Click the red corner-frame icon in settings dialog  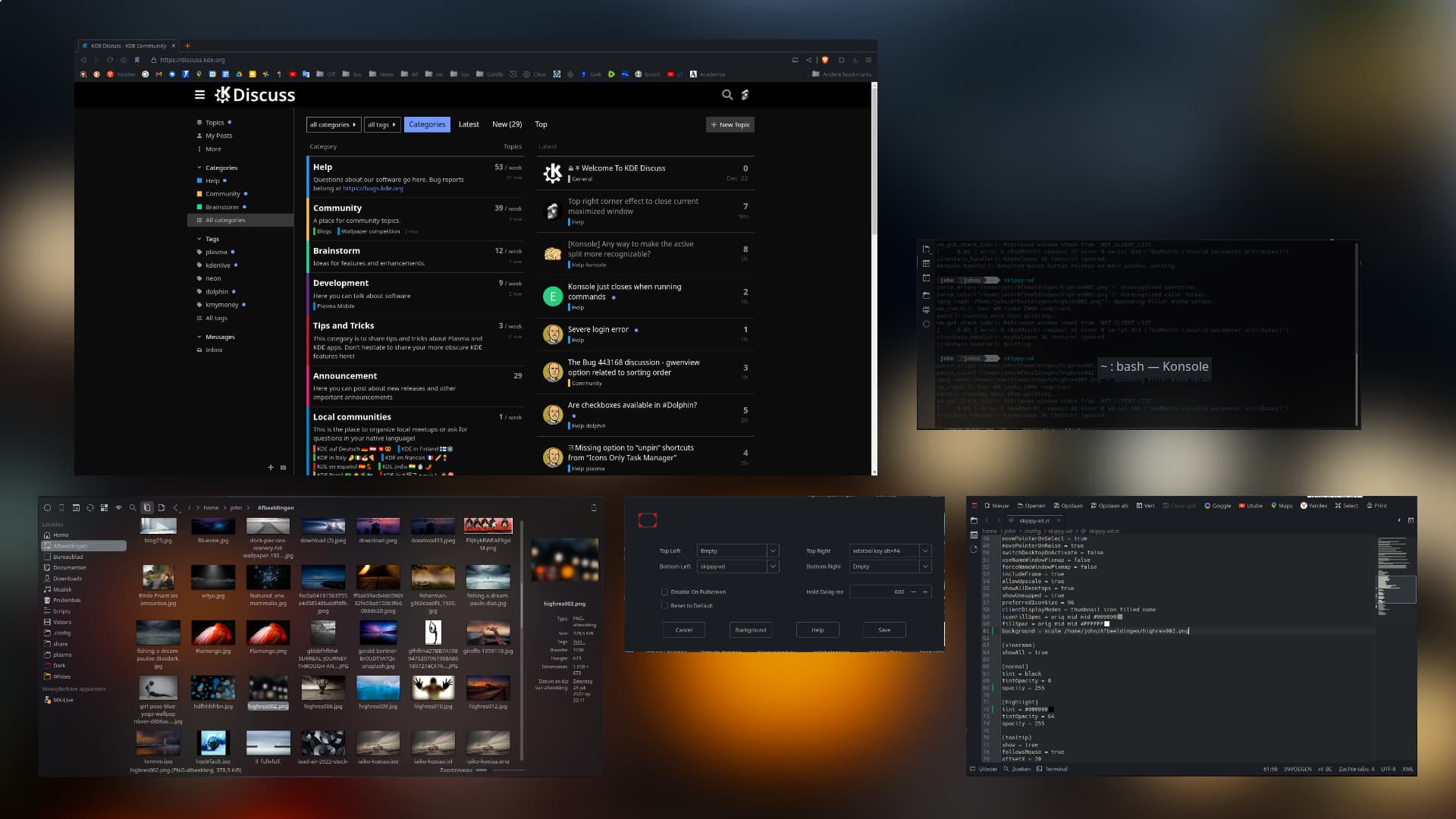647,520
